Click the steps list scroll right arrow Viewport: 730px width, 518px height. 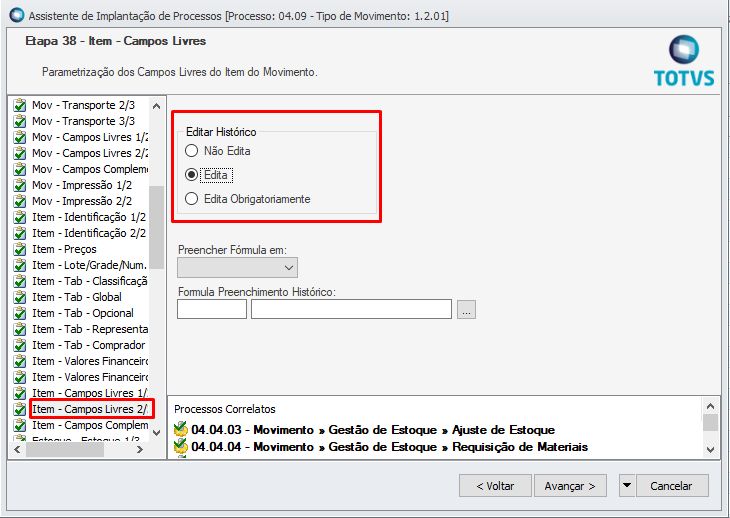[x=140, y=450]
